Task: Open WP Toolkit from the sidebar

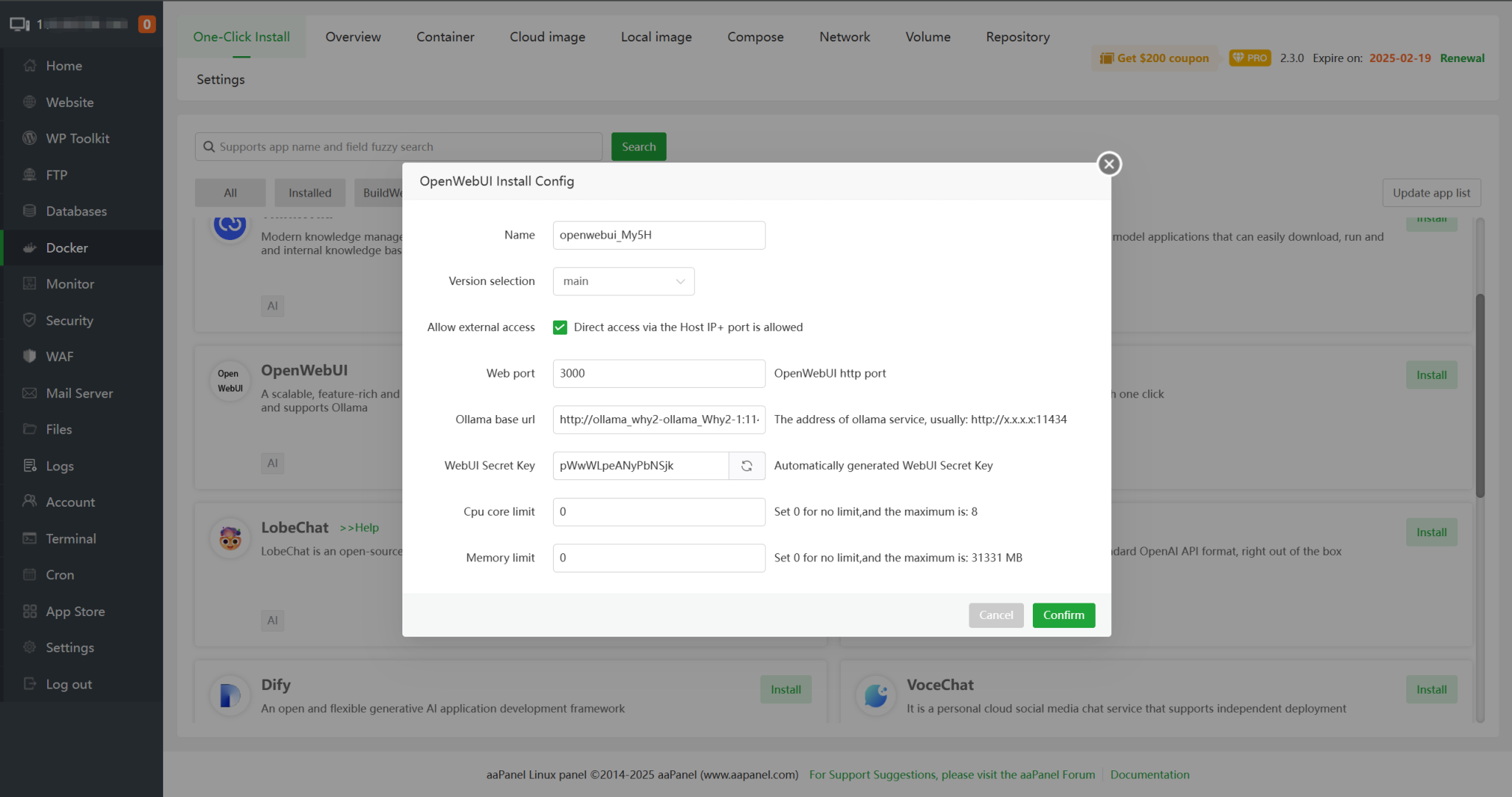Action: click(x=30, y=138)
